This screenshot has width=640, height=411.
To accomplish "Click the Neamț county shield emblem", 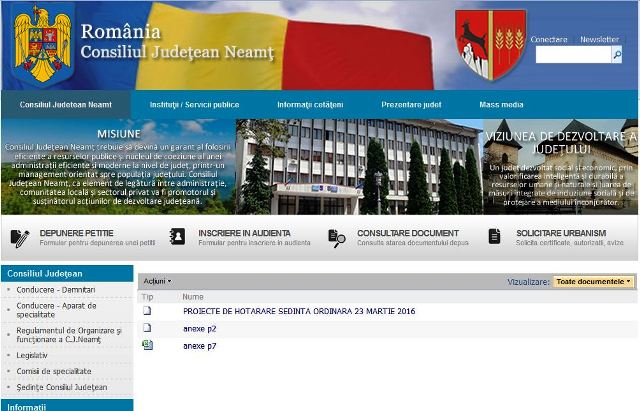I will point(490,45).
